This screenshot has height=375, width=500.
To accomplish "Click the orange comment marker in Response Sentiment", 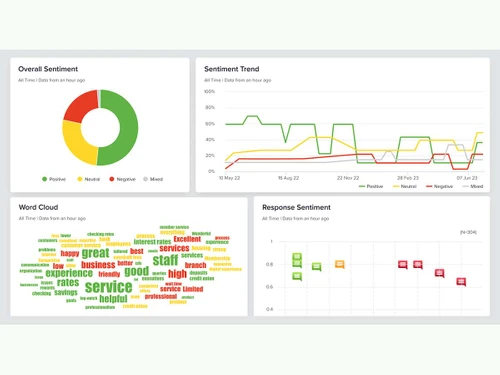I will (339, 264).
